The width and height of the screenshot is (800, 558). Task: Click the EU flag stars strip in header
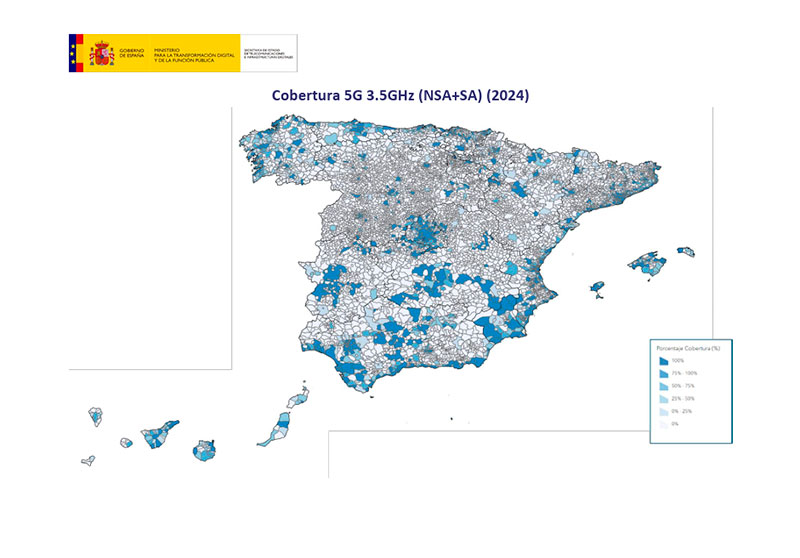(x=72, y=52)
